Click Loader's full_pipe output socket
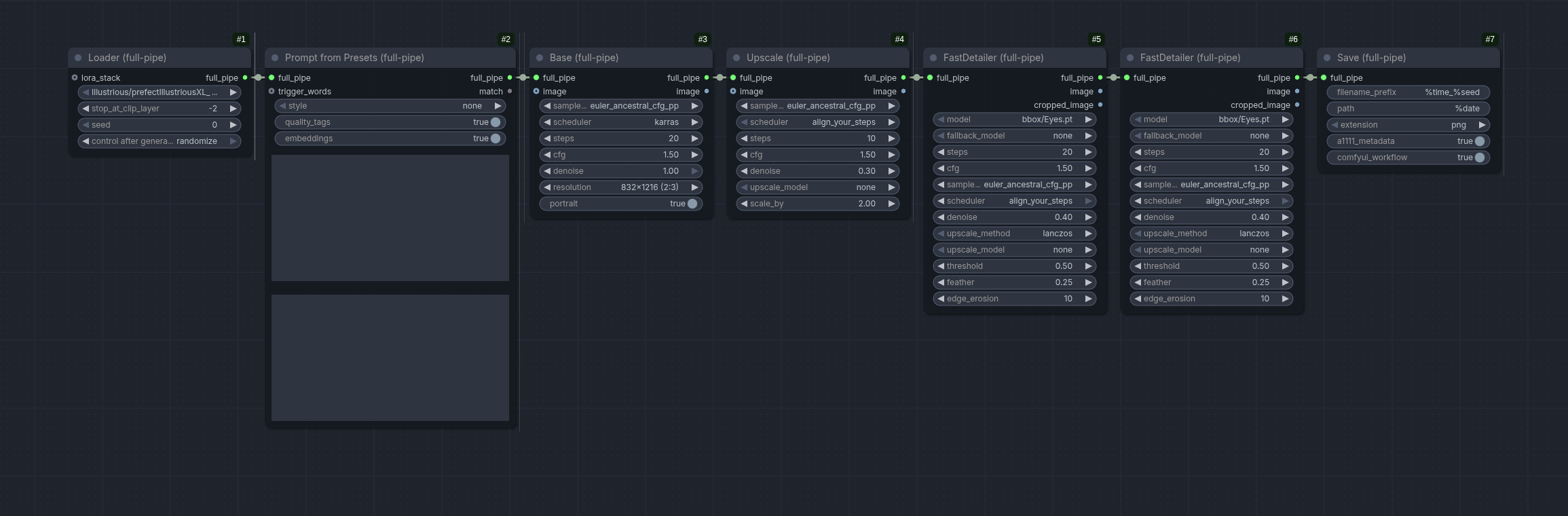This screenshot has width=1568, height=516. pyautogui.click(x=245, y=77)
